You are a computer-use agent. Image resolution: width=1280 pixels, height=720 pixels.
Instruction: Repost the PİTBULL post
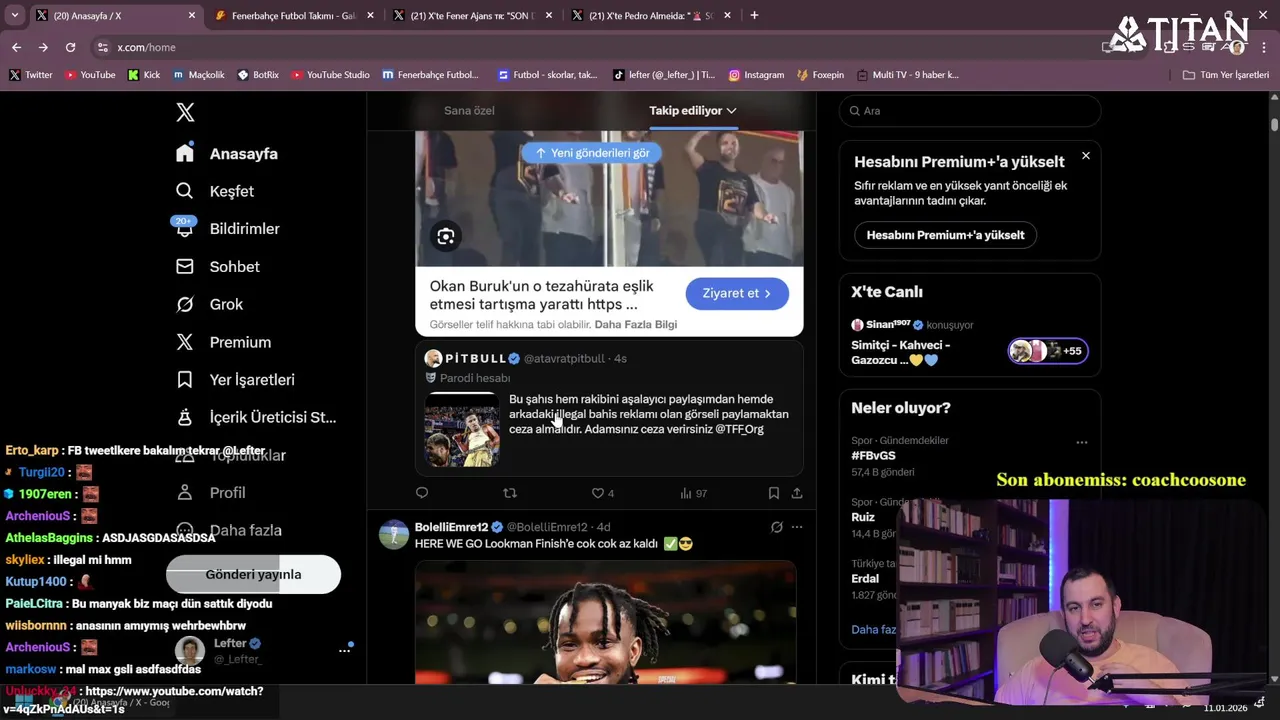510,493
